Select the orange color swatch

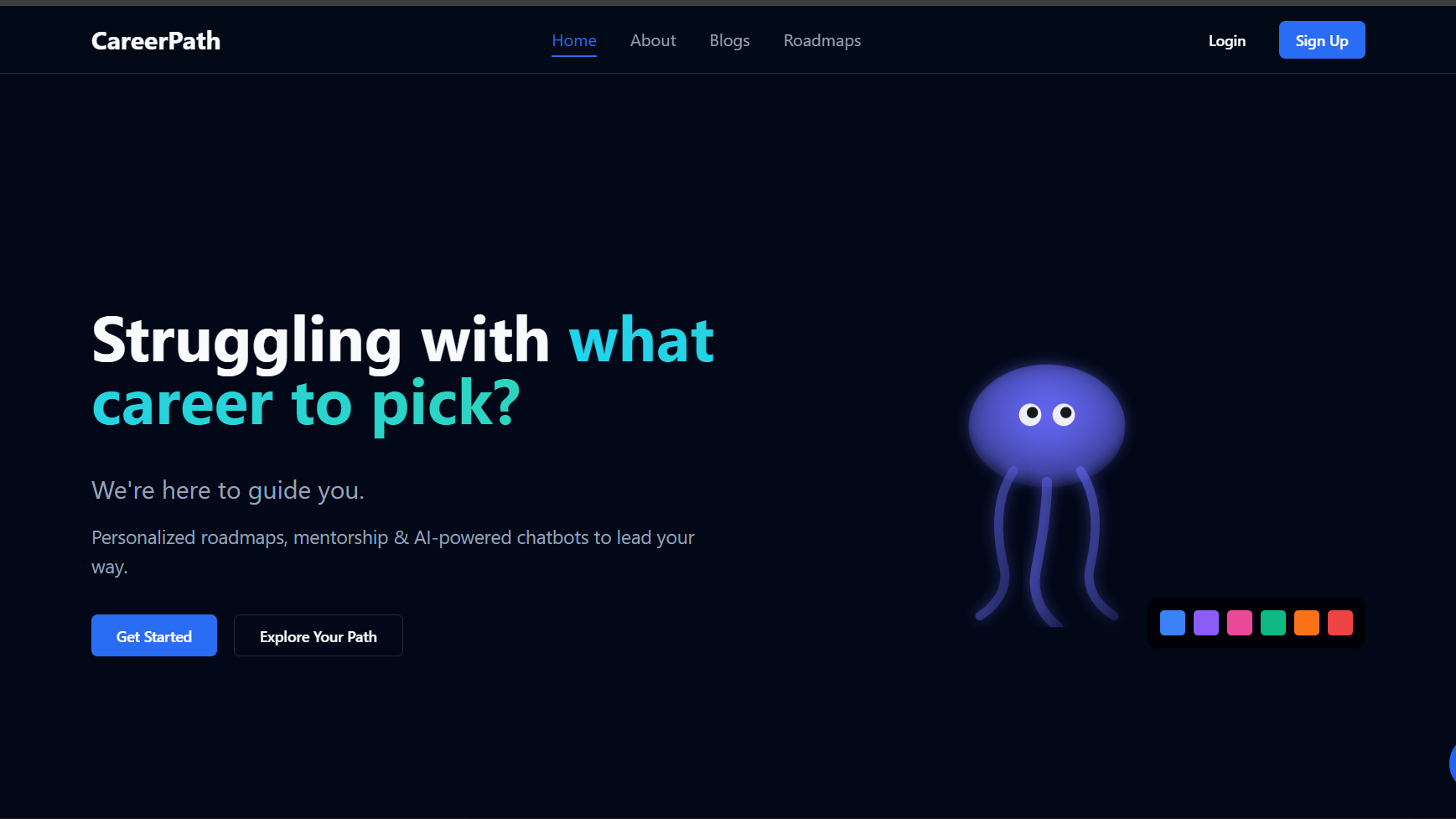[x=1307, y=623]
